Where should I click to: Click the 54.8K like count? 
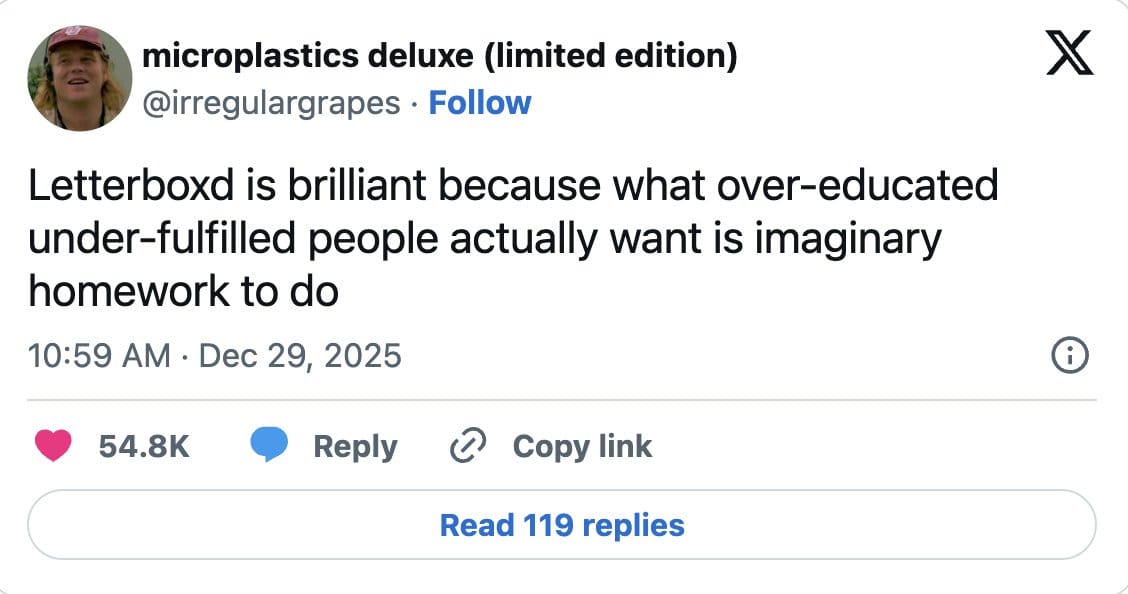tap(144, 446)
